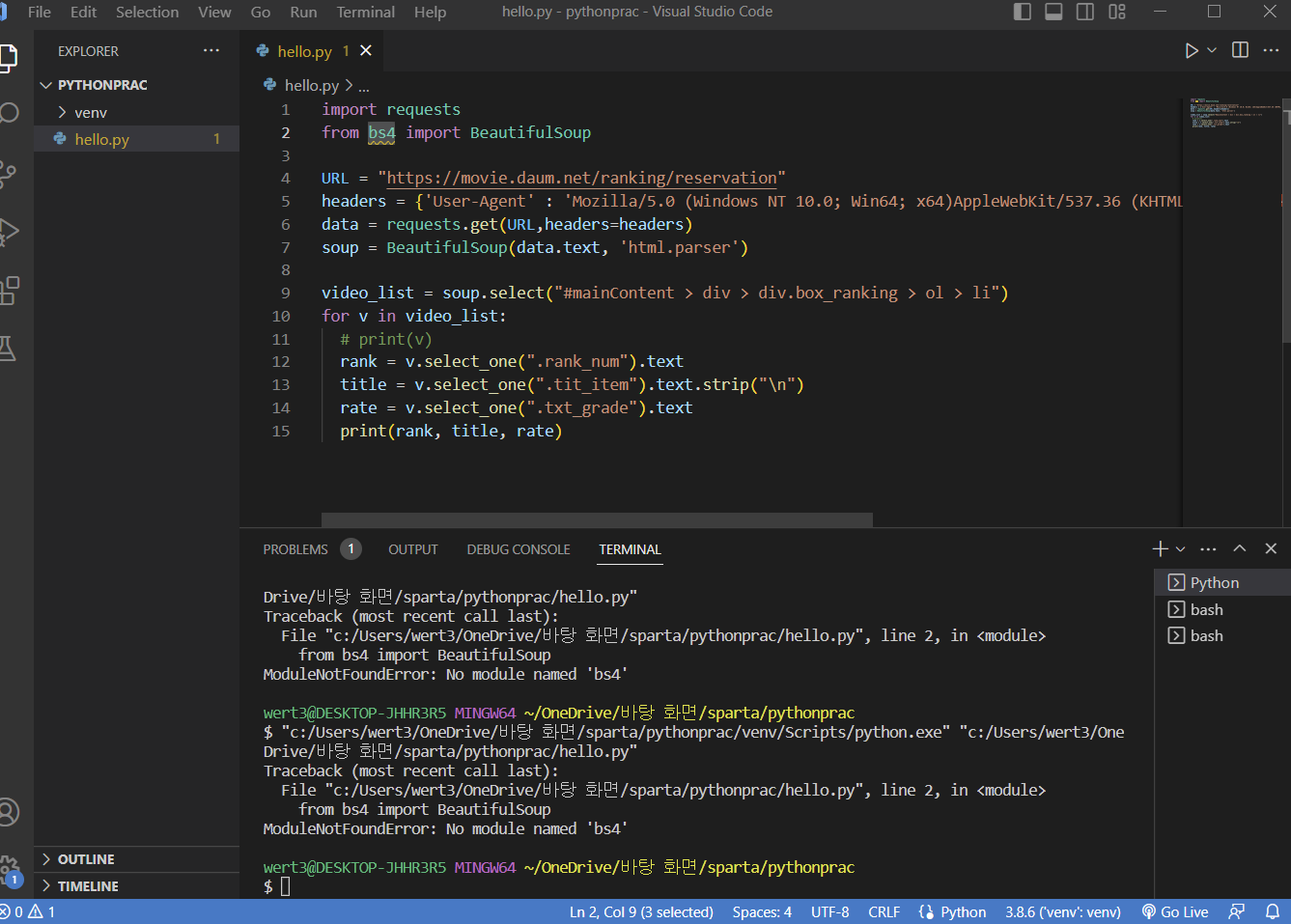Image resolution: width=1291 pixels, height=924 pixels.
Task: Close the hello.py editor tab
Action: [x=366, y=50]
